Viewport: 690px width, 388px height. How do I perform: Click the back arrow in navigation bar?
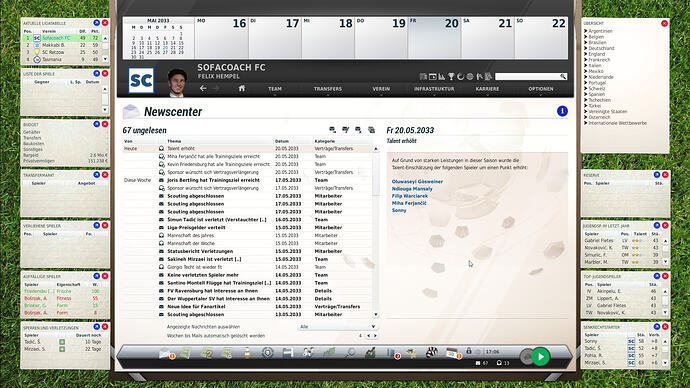(x=203, y=88)
